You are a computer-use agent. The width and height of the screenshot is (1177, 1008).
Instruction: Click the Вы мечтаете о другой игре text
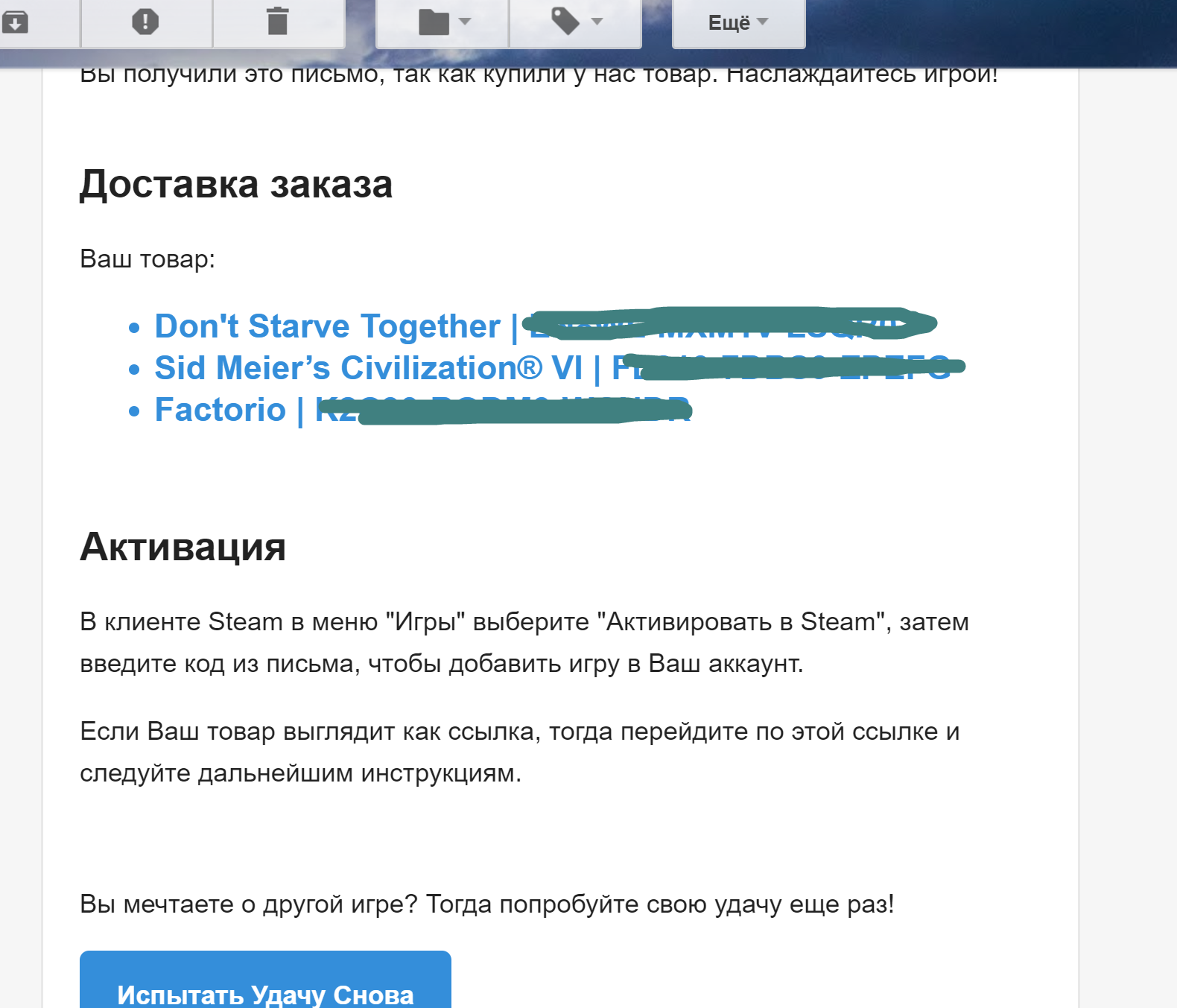pyautogui.click(x=486, y=904)
